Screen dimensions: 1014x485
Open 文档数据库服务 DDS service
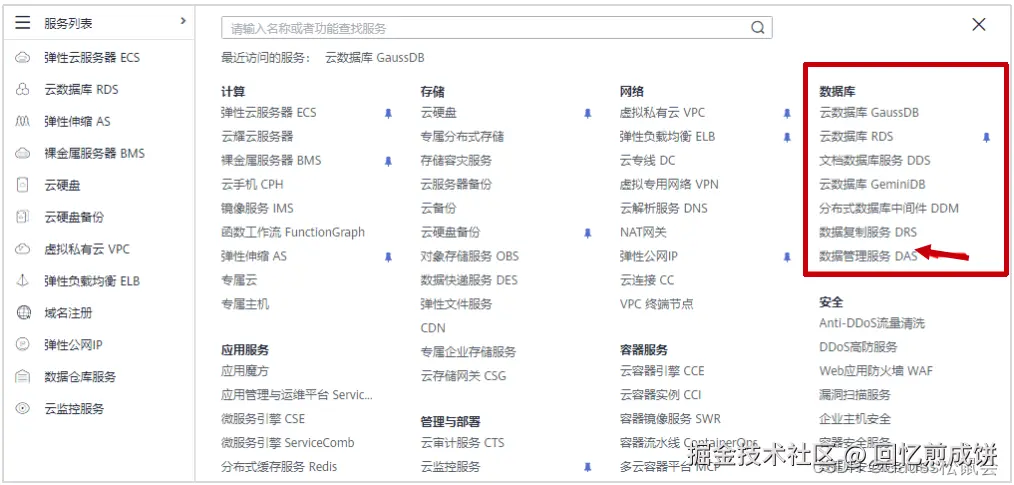[875, 160]
